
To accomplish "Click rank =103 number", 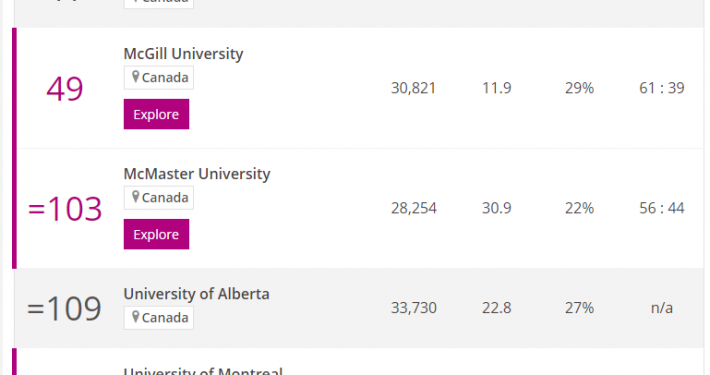I will click(x=65, y=209).
